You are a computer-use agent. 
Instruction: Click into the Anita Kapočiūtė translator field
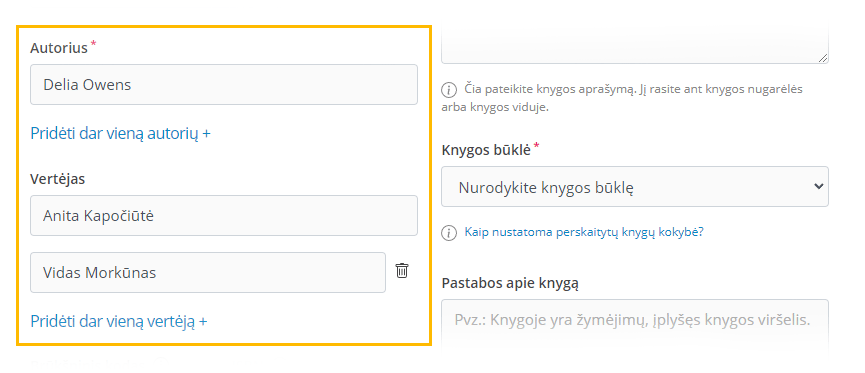coord(223,216)
